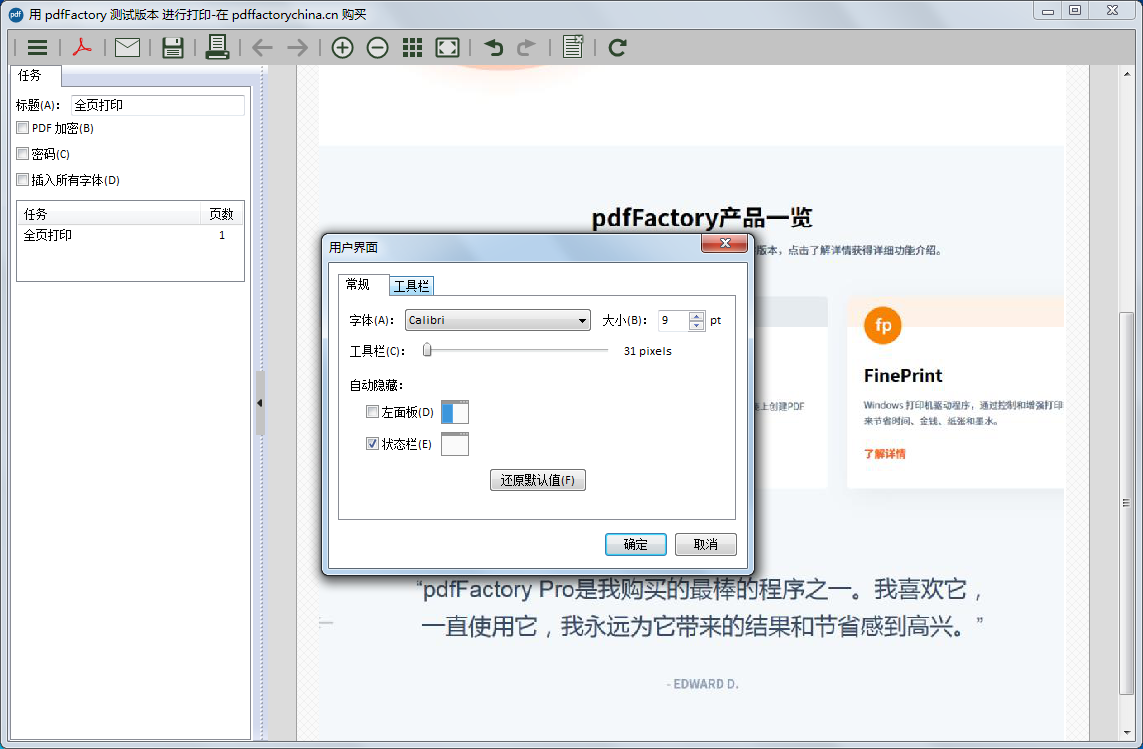Screen dimensions: 1143x749
Task: Click the FinePrint heading text
Action: [902, 376]
